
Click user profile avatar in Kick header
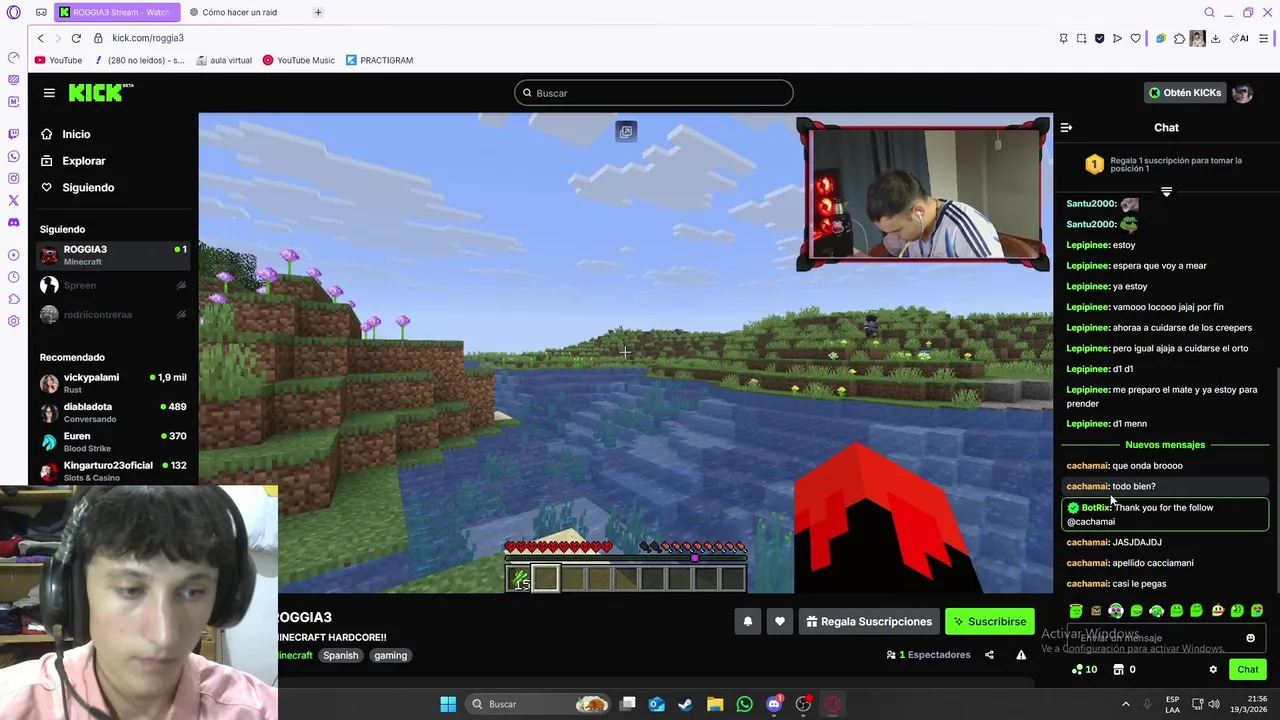pos(1242,93)
